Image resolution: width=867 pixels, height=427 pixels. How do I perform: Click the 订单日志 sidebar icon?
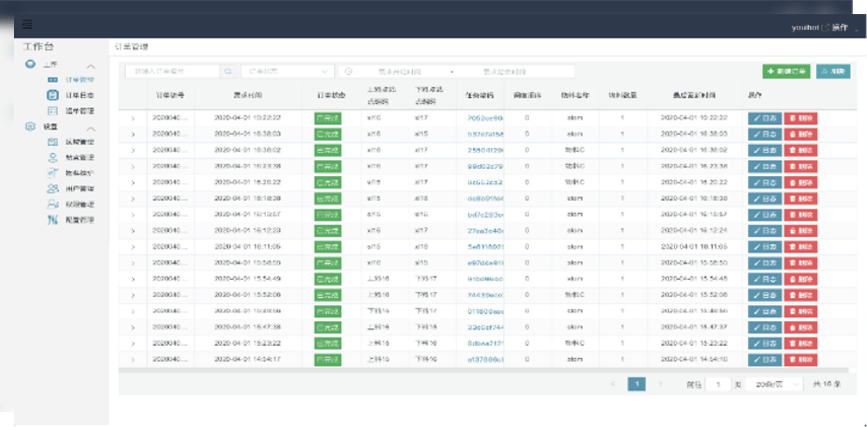click(53, 95)
